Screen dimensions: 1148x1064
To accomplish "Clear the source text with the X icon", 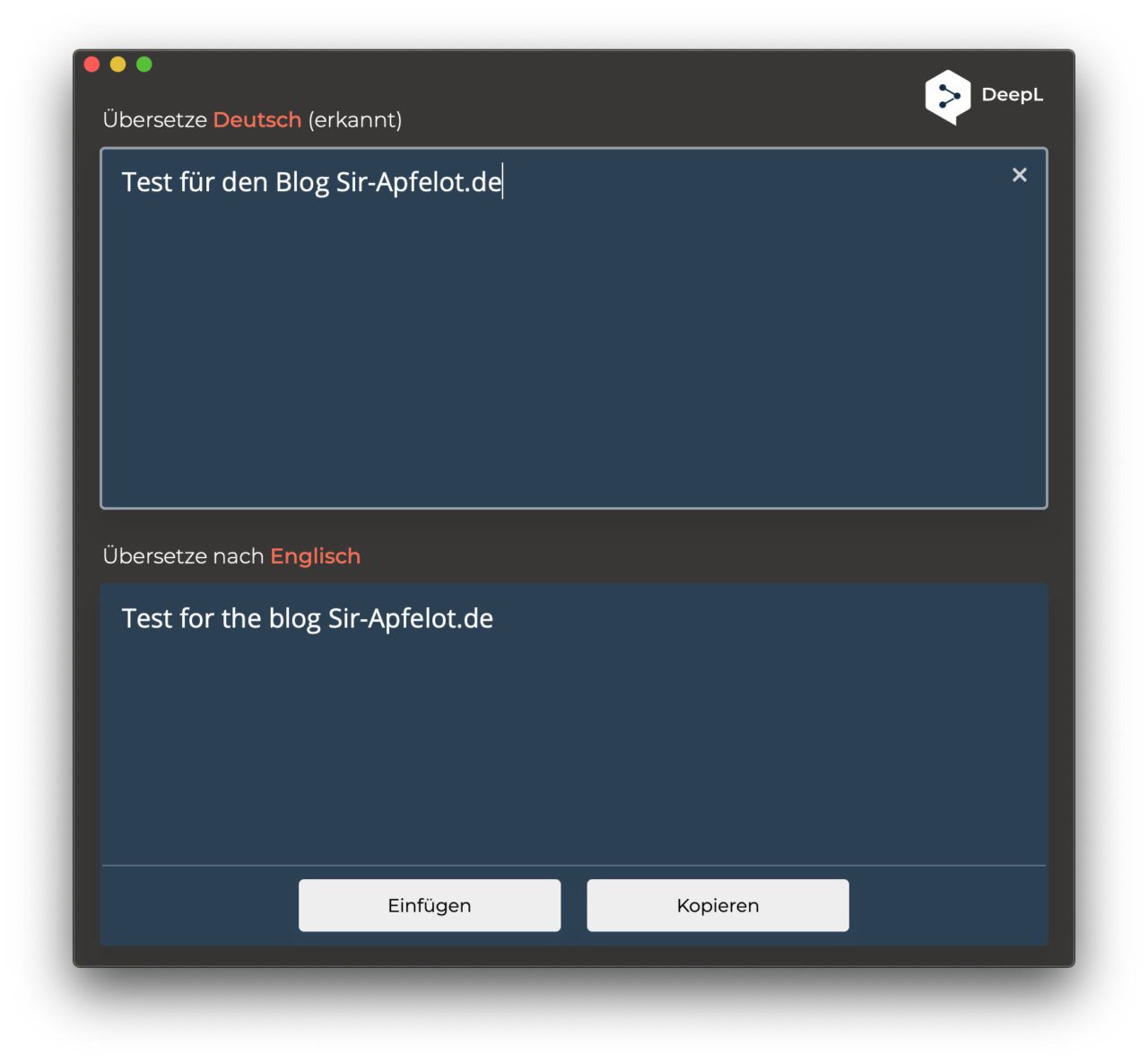I will pos(1019,175).
